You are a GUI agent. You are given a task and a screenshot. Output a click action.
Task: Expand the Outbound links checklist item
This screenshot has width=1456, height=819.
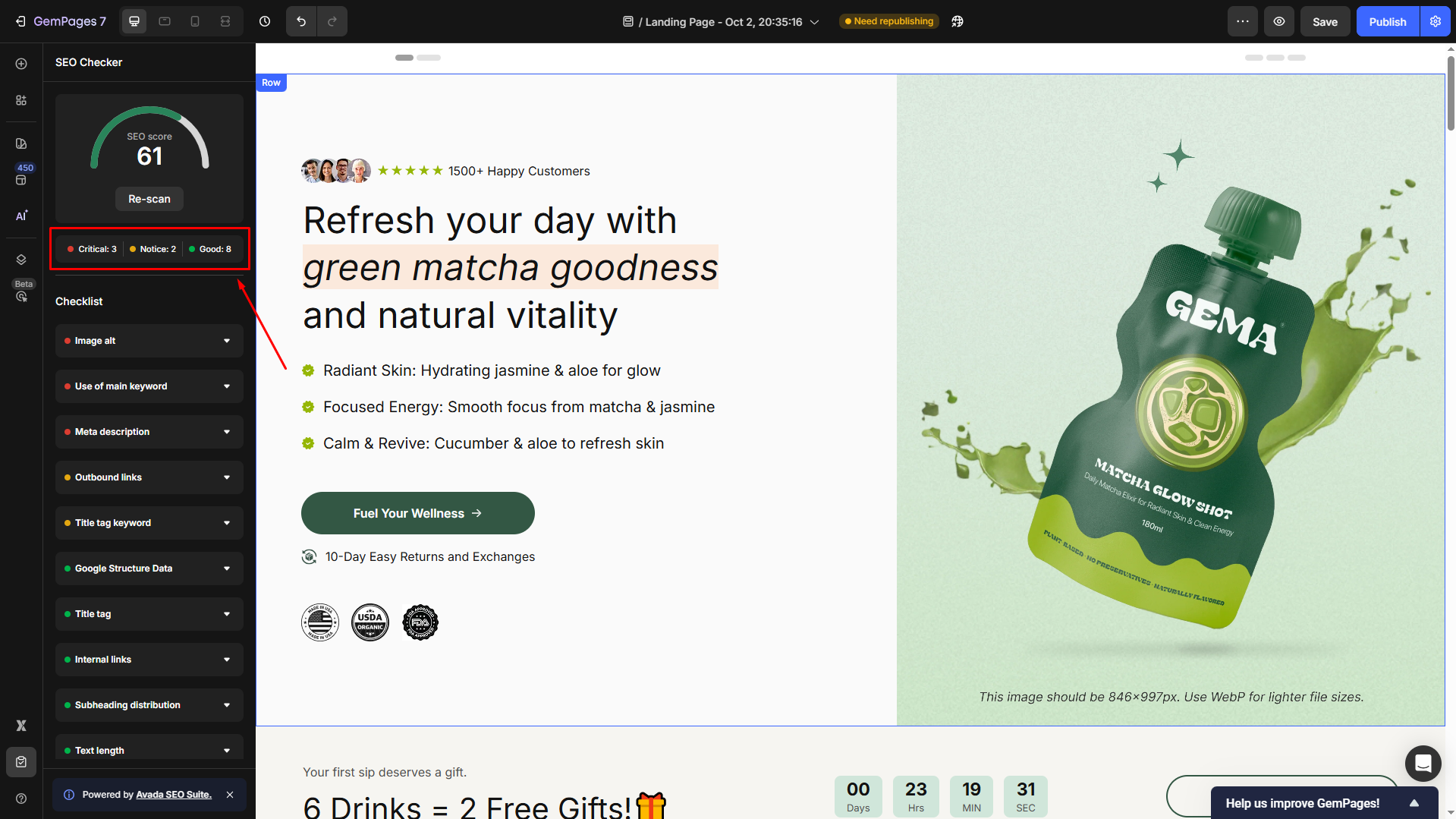pyautogui.click(x=149, y=477)
